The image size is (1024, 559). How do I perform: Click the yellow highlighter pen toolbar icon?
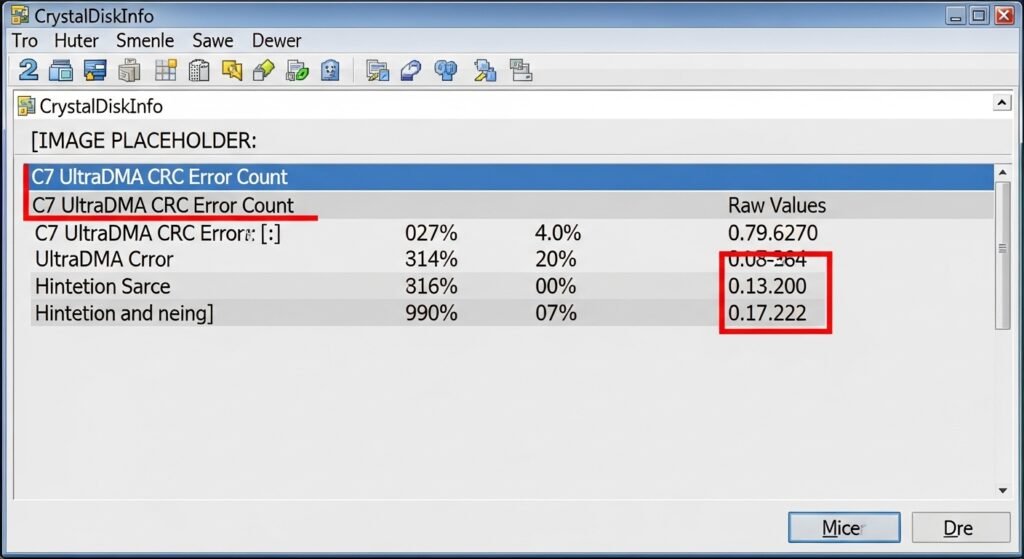[x=264, y=70]
